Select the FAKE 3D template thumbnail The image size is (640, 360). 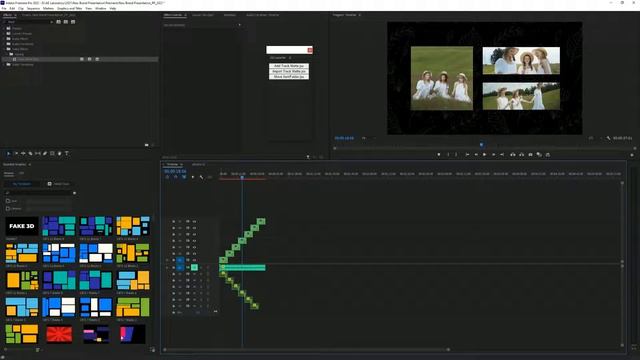coord(22,226)
